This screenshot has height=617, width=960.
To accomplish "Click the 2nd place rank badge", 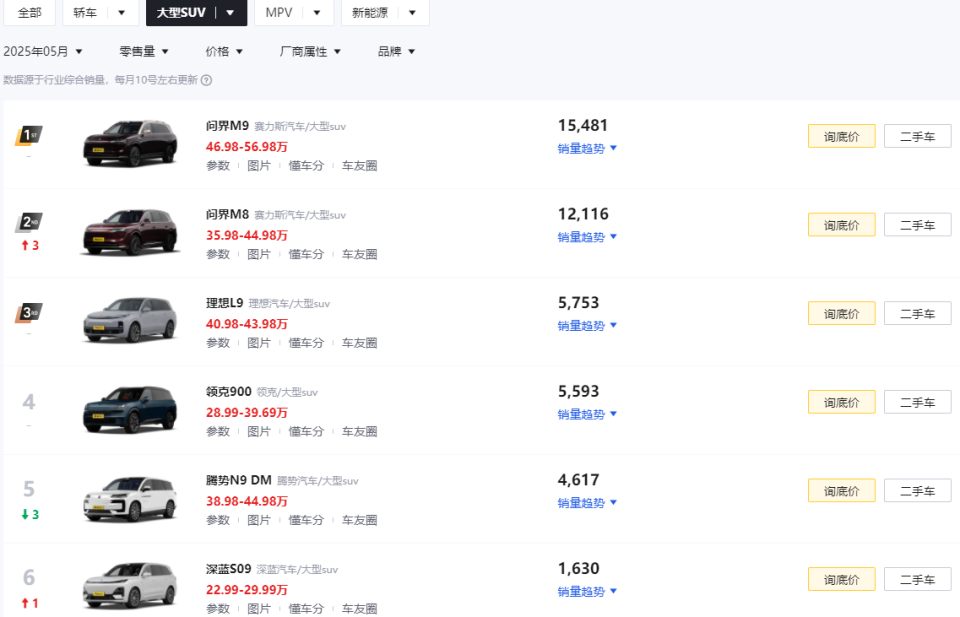I will click(29, 222).
